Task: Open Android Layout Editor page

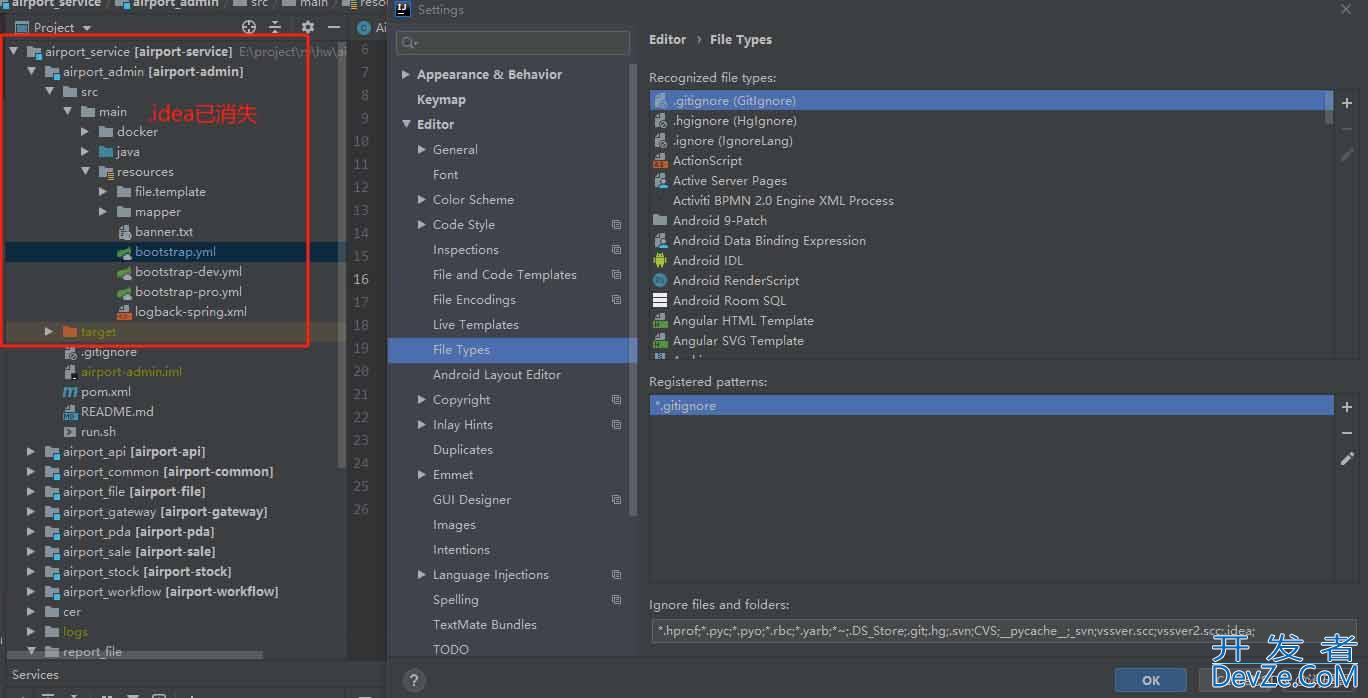Action: point(496,375)
